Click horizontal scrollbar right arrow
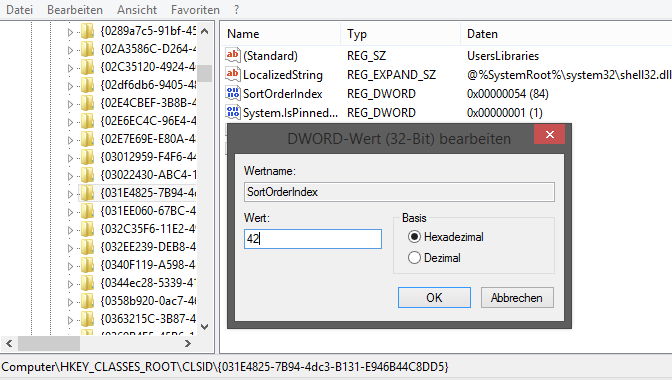Screen dimensions: 672x380 point(188,343)
